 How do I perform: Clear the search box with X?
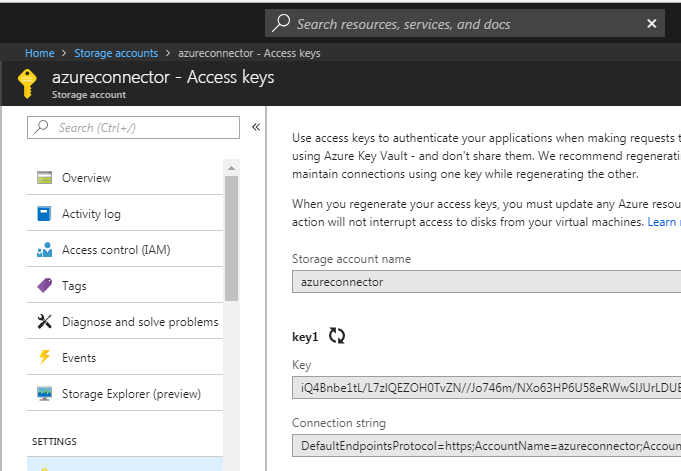tap(652, 24)
